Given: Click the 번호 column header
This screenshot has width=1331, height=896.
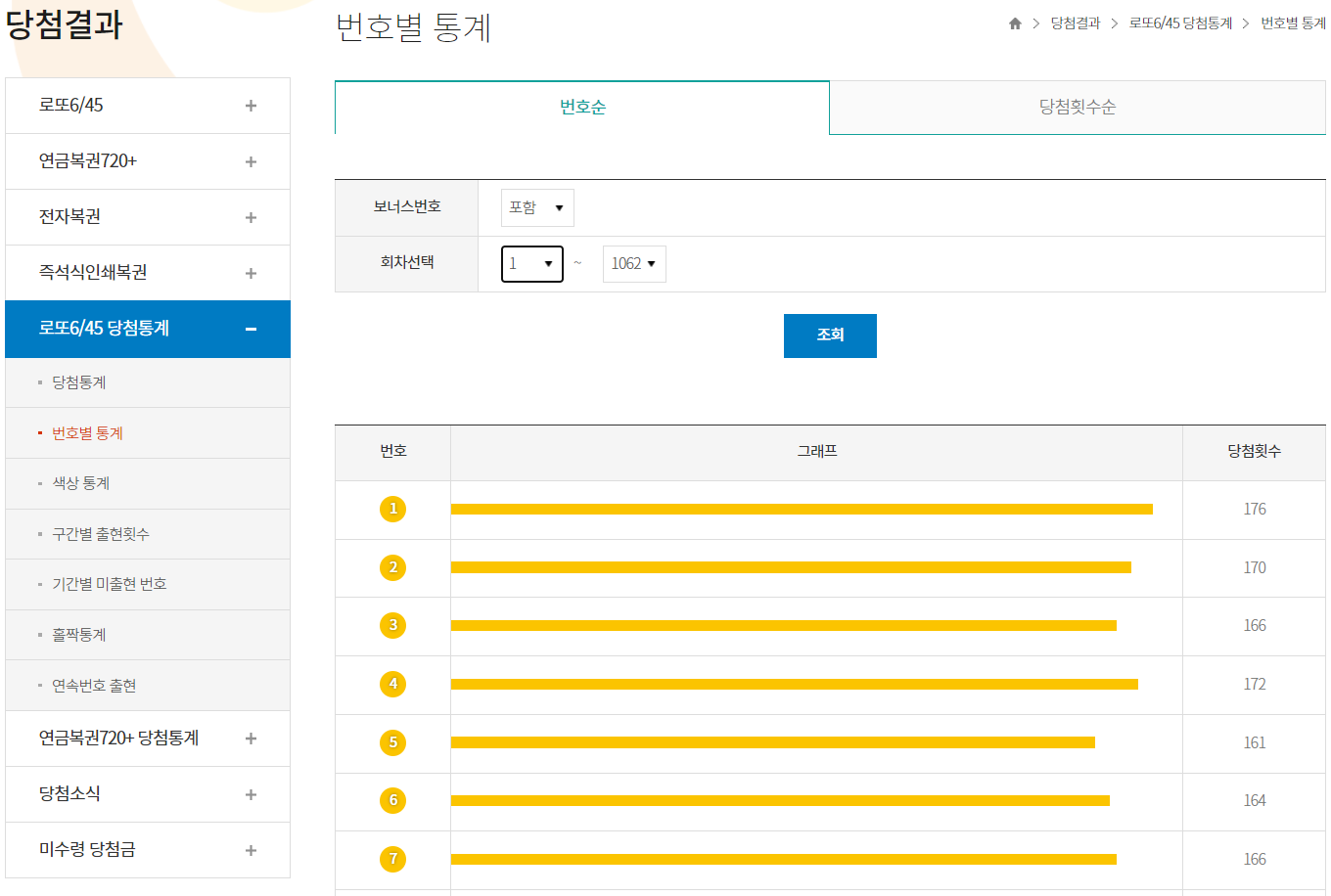Looking at the screenshot, I should click(x=393, y=452).
